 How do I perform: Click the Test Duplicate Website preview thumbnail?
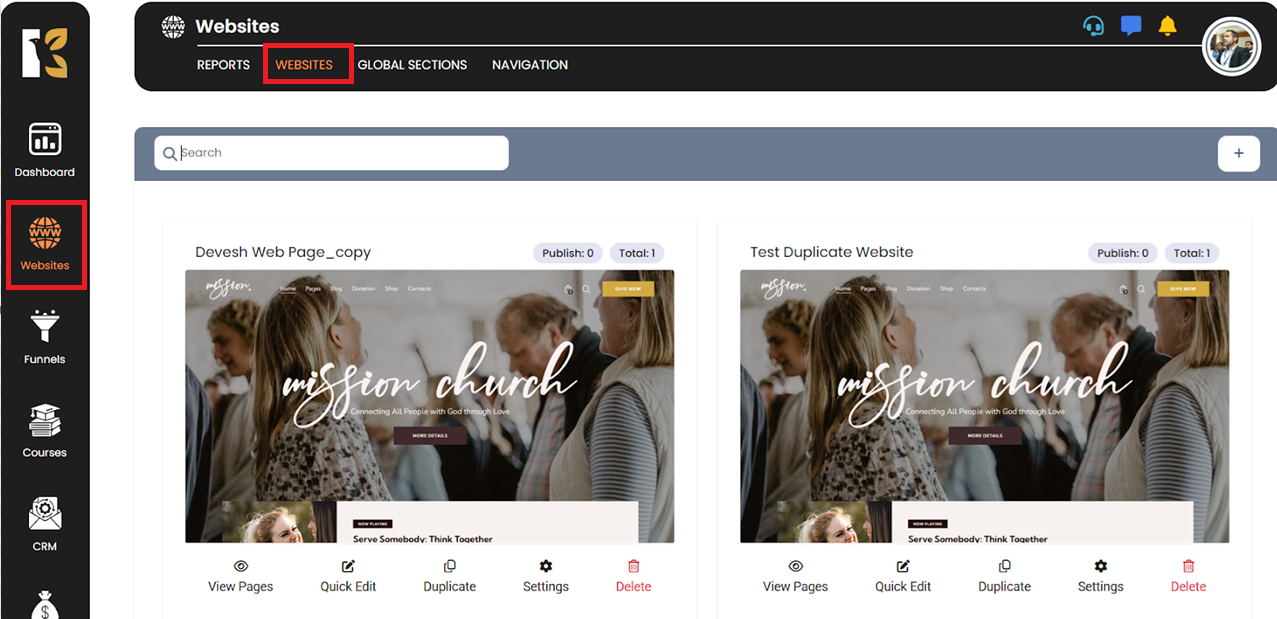(x=984, y=406)
